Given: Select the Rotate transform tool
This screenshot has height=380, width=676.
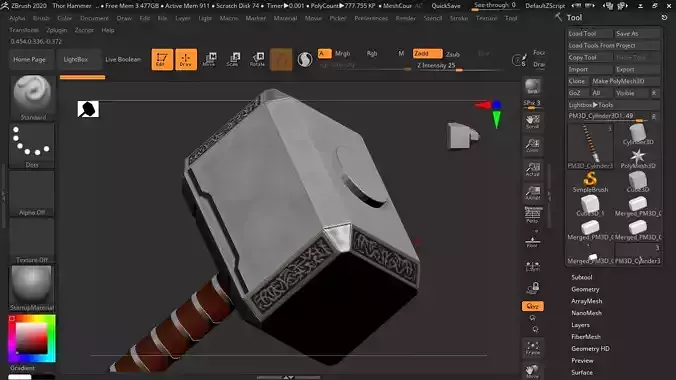Looking at the screenshot, I should point(257,60).
